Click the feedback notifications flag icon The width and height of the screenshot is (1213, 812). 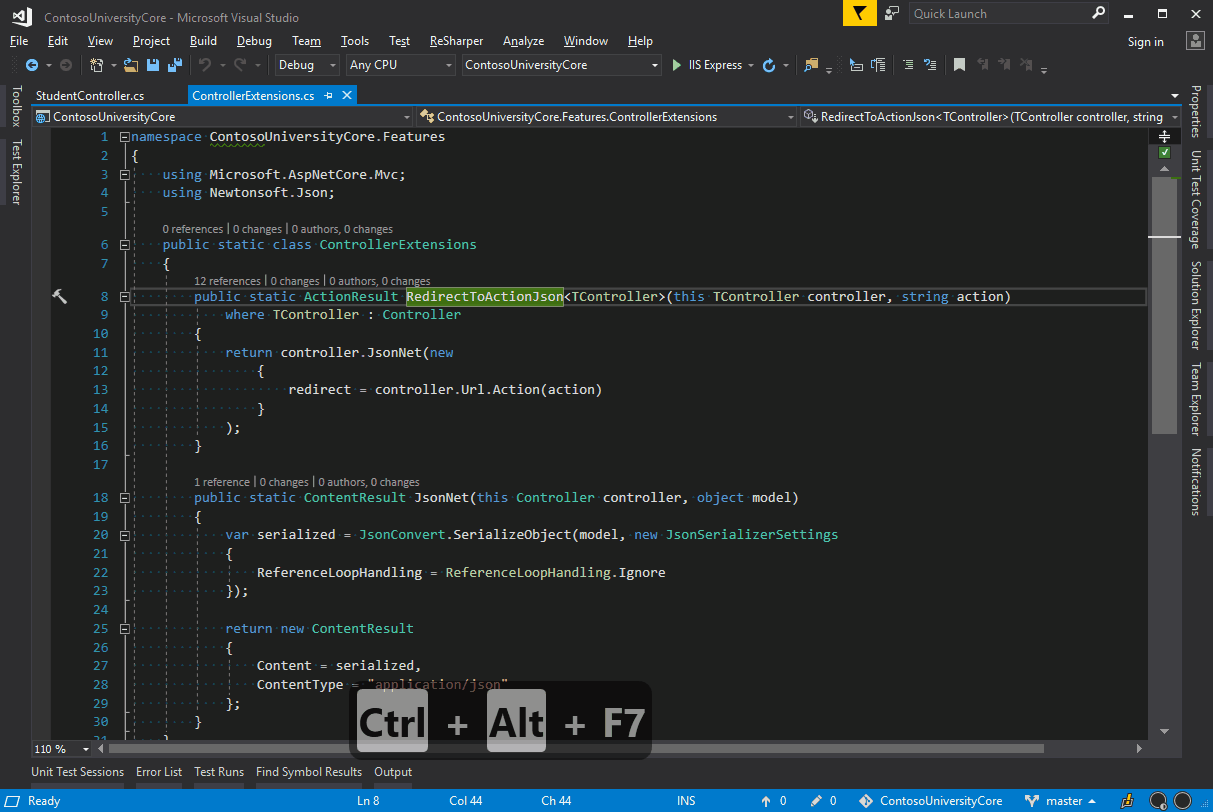pos(859,13)
